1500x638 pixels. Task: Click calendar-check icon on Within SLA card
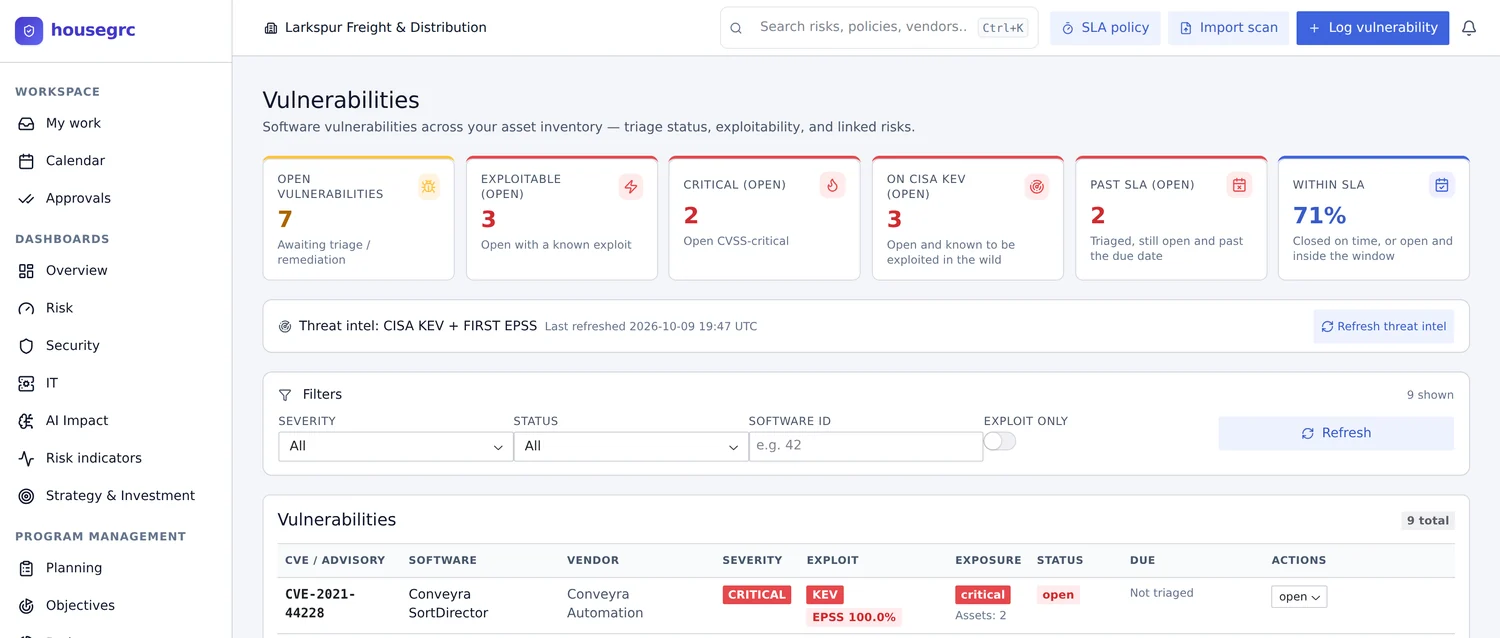click(1441, 185)
